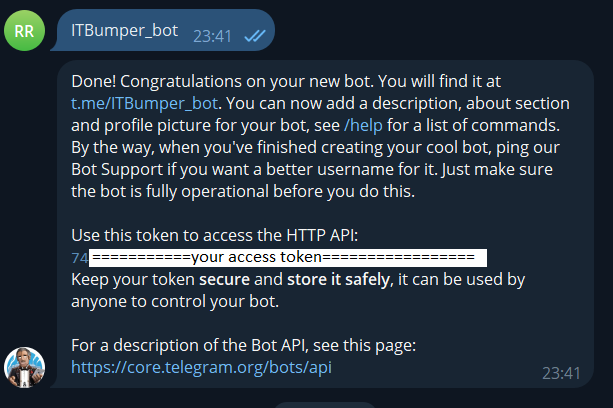Click the redacted 'your access token' placeholder
Image resolution: width=613 pixels, height=408 pixels.
(x=288, y=258)
